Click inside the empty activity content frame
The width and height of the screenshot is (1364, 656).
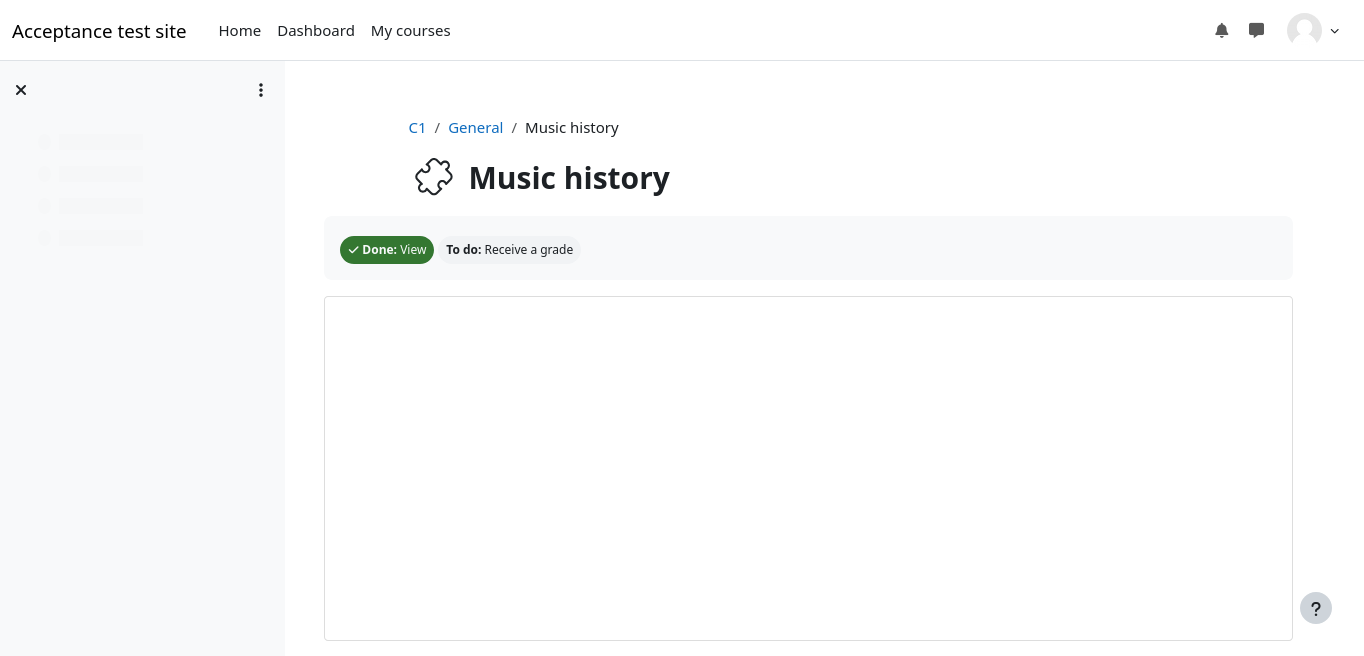tap(808, 468)
